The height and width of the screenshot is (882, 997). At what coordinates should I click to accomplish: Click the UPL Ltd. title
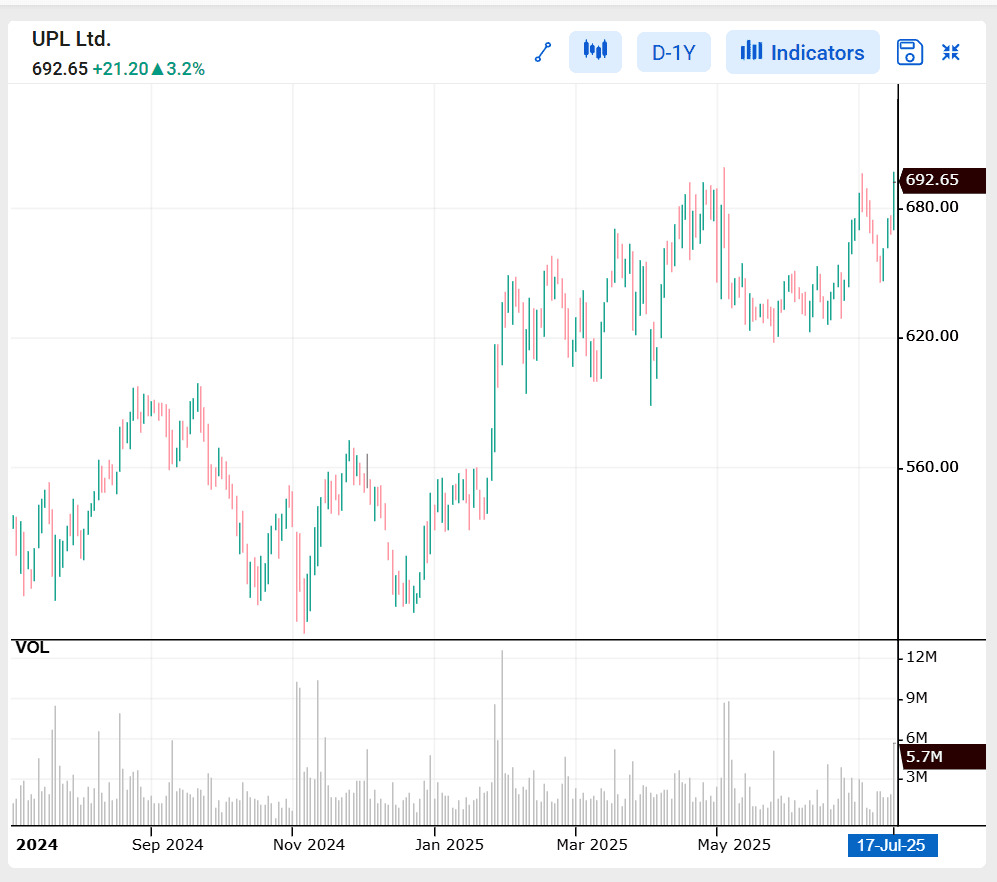click(71, 39)
